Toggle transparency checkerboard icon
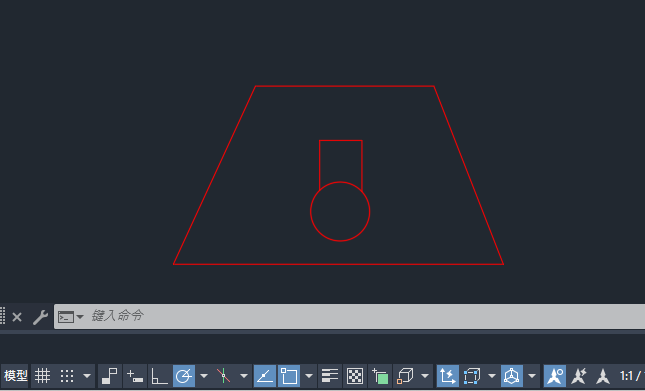The height and width of the screenshot is (391, 645). (355, 376)
